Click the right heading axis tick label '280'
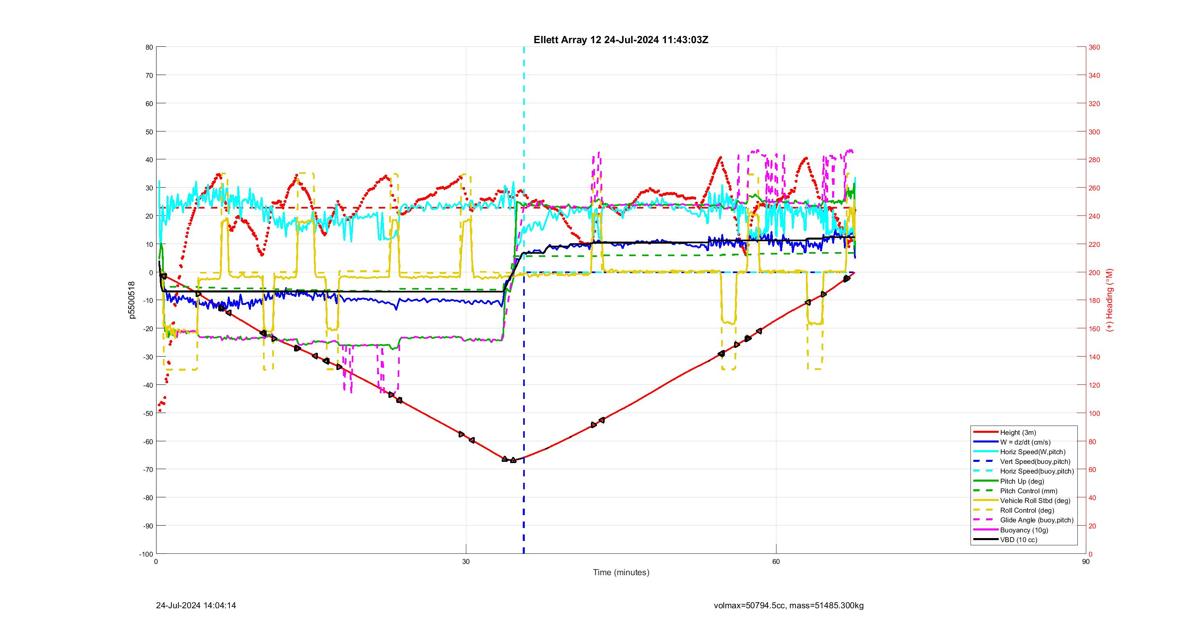 pyautogui.click(x=1095, y=160)
